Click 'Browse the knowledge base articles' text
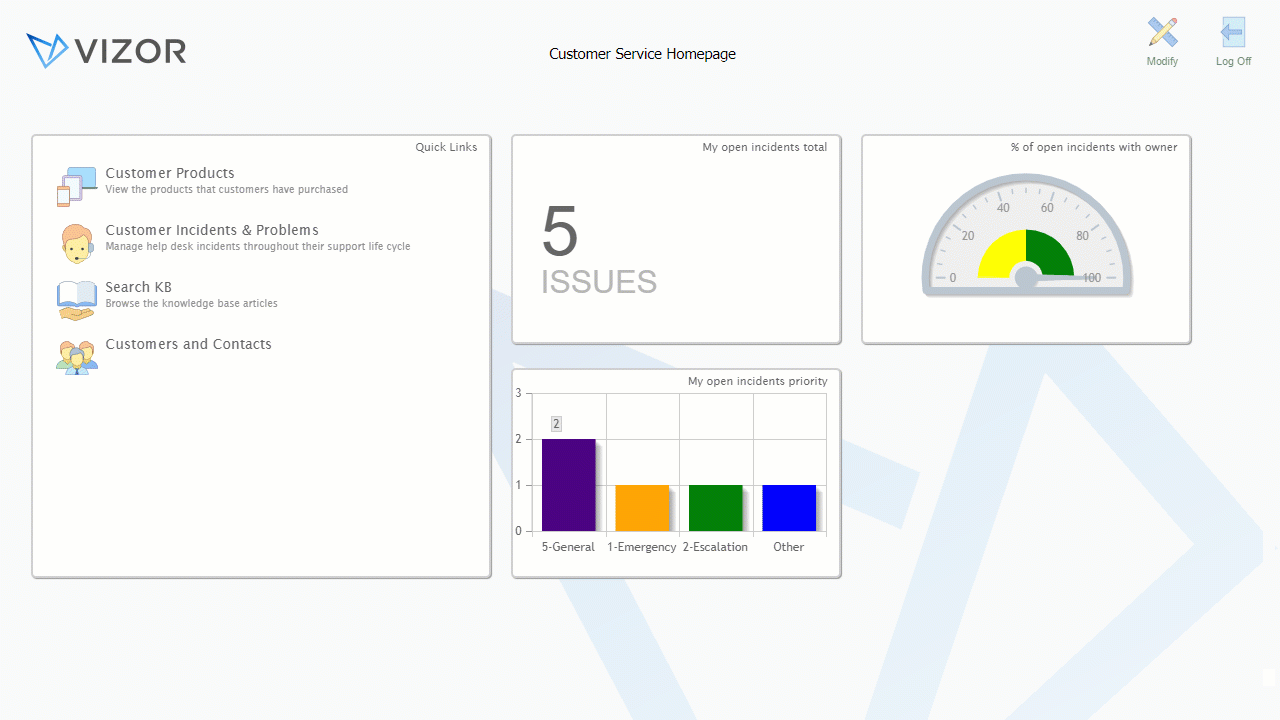1280x720 pixels. [191, 303]
